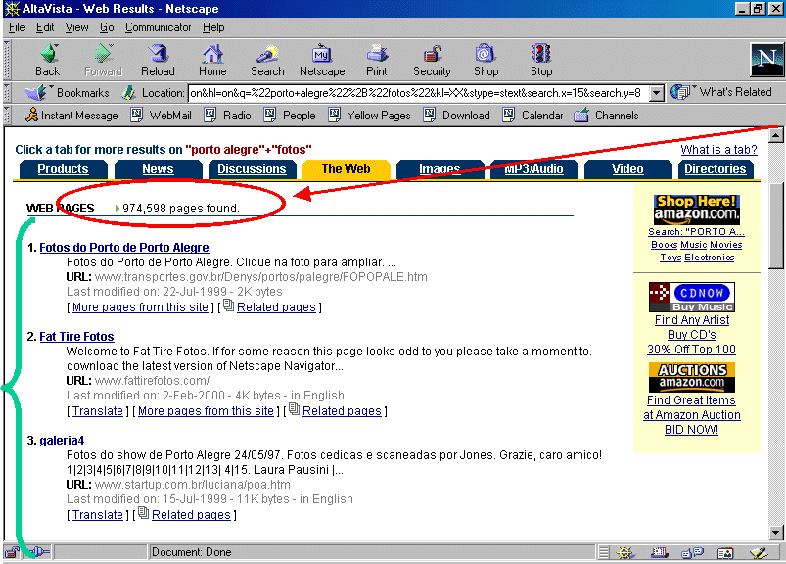The image size is (786, 564).
Task: Switch to the Video tab
Action: pyautogui.click(x=628, y=169)
